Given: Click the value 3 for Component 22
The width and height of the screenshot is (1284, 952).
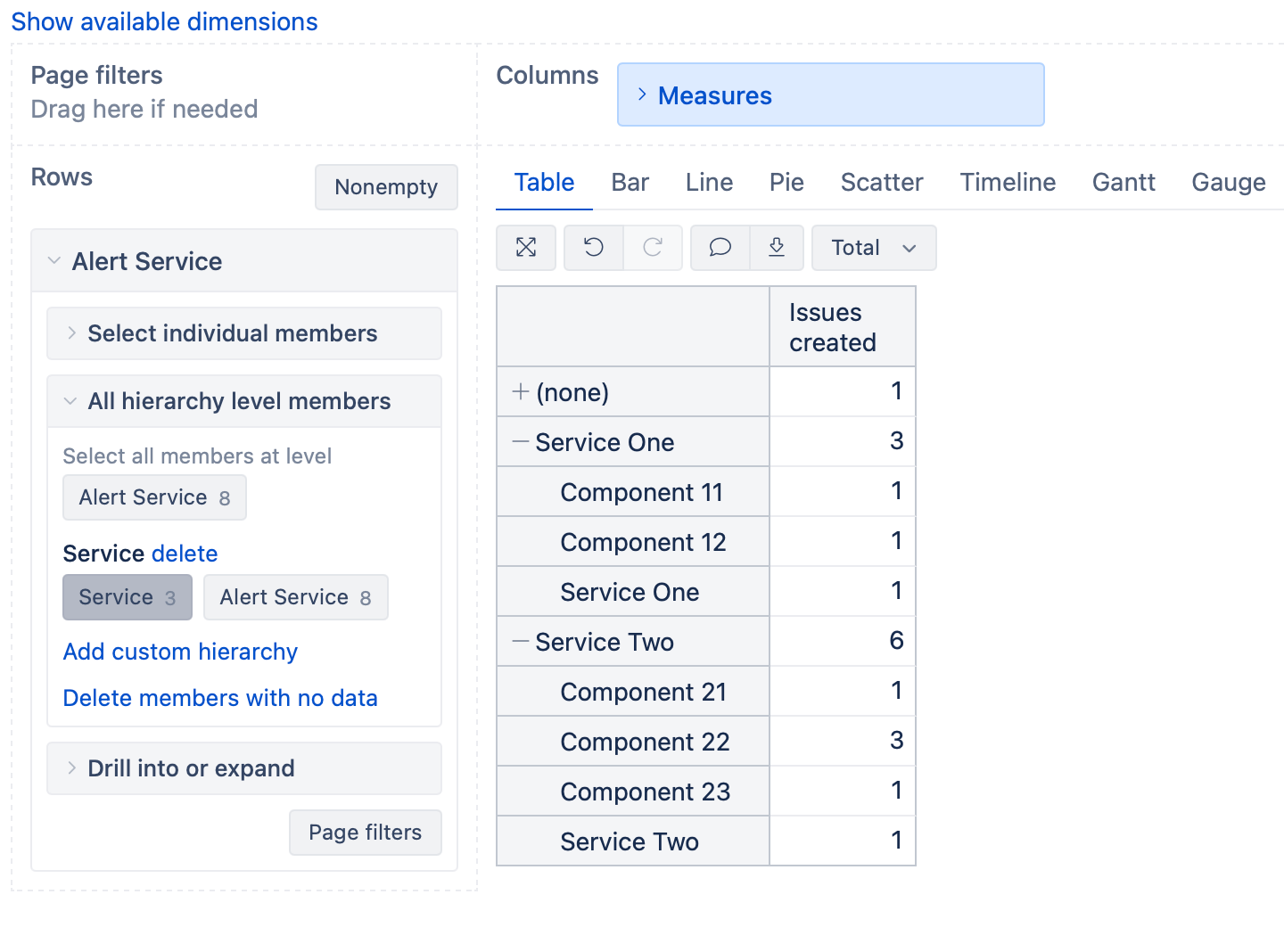Looking at the screenshot, I should pyautogui.click(x=896, y=741).
